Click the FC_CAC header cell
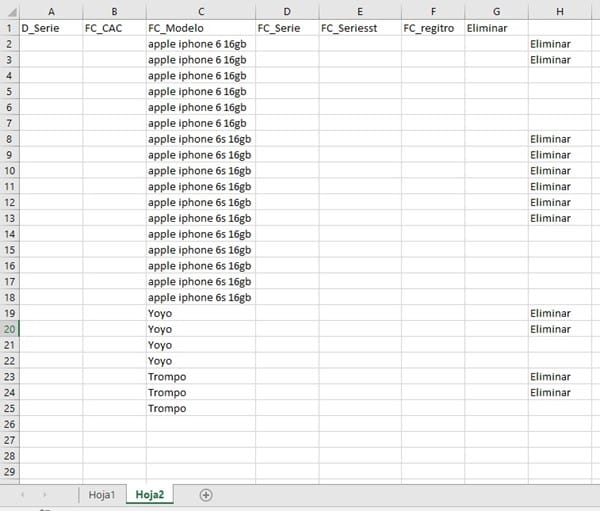This screenshot has height=511, width=600. (114, 28)
